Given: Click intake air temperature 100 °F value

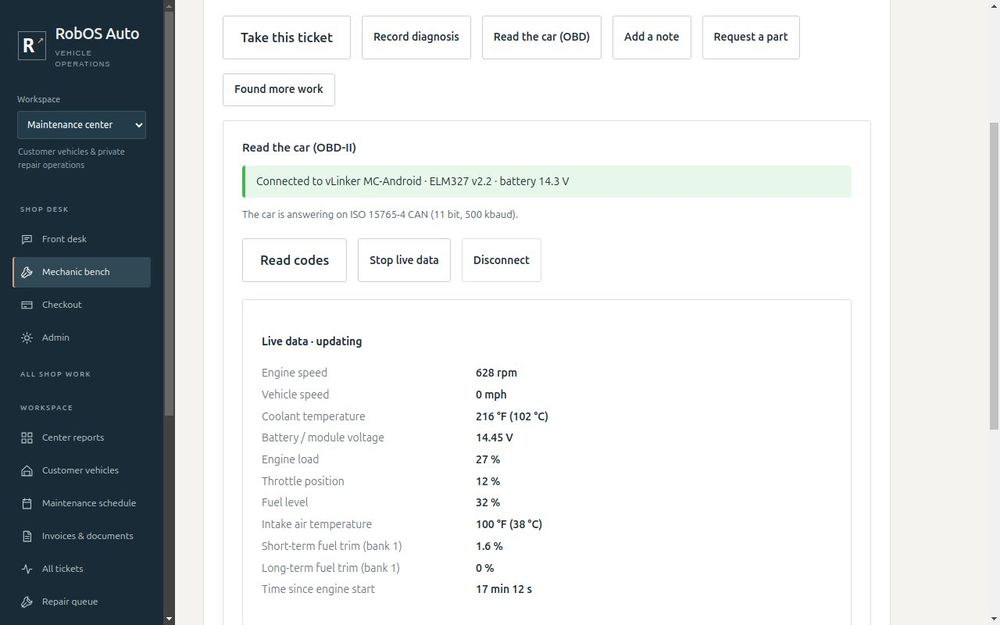Looking at the screenshot, I should 509,524.
